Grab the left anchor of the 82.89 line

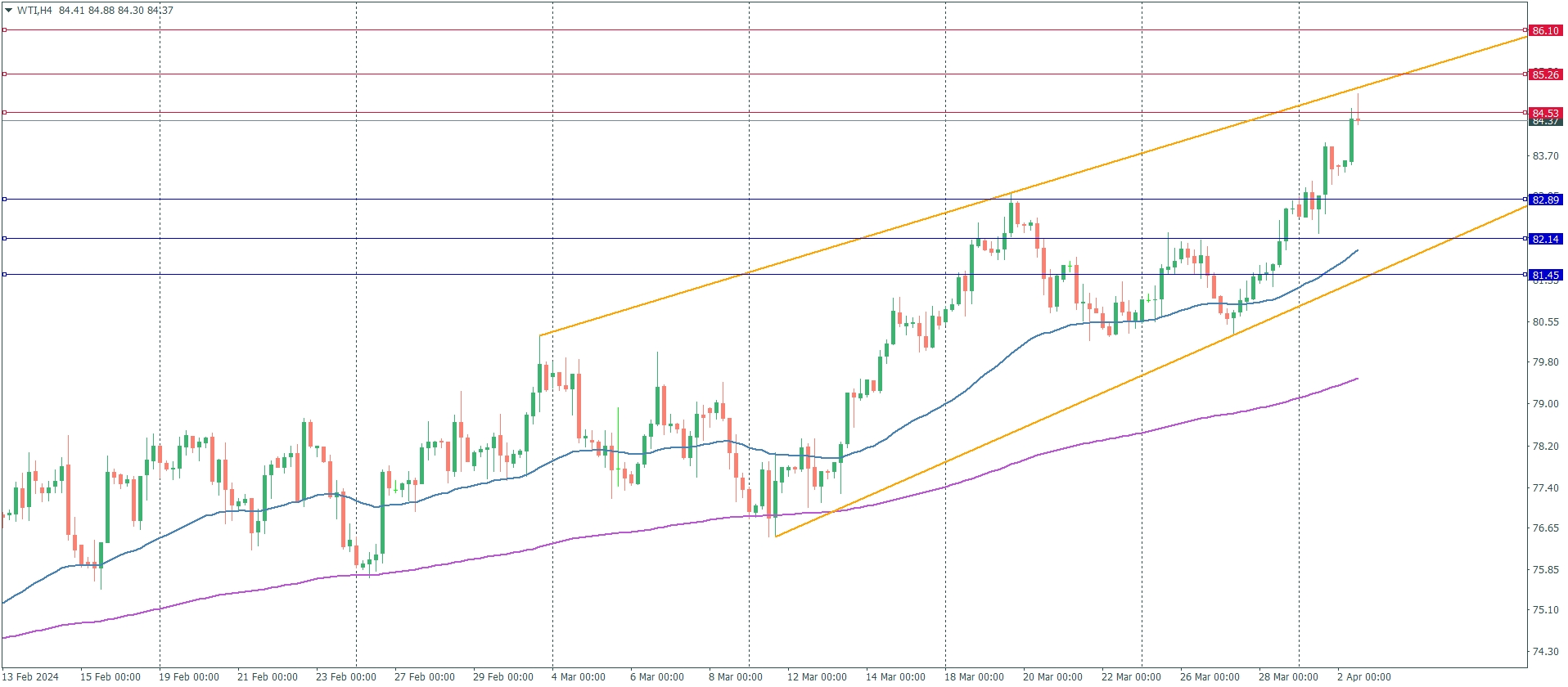[4, 199]
